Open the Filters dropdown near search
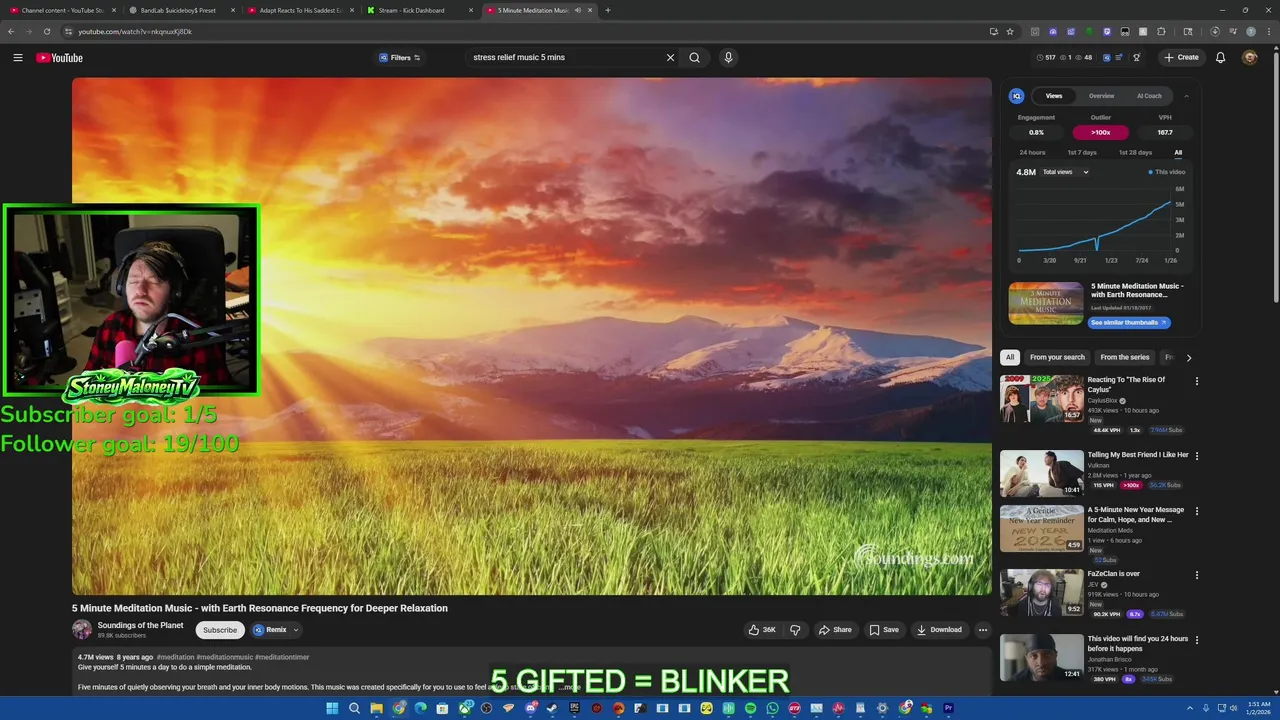1280x720 pixels. [x=400, y=57]
